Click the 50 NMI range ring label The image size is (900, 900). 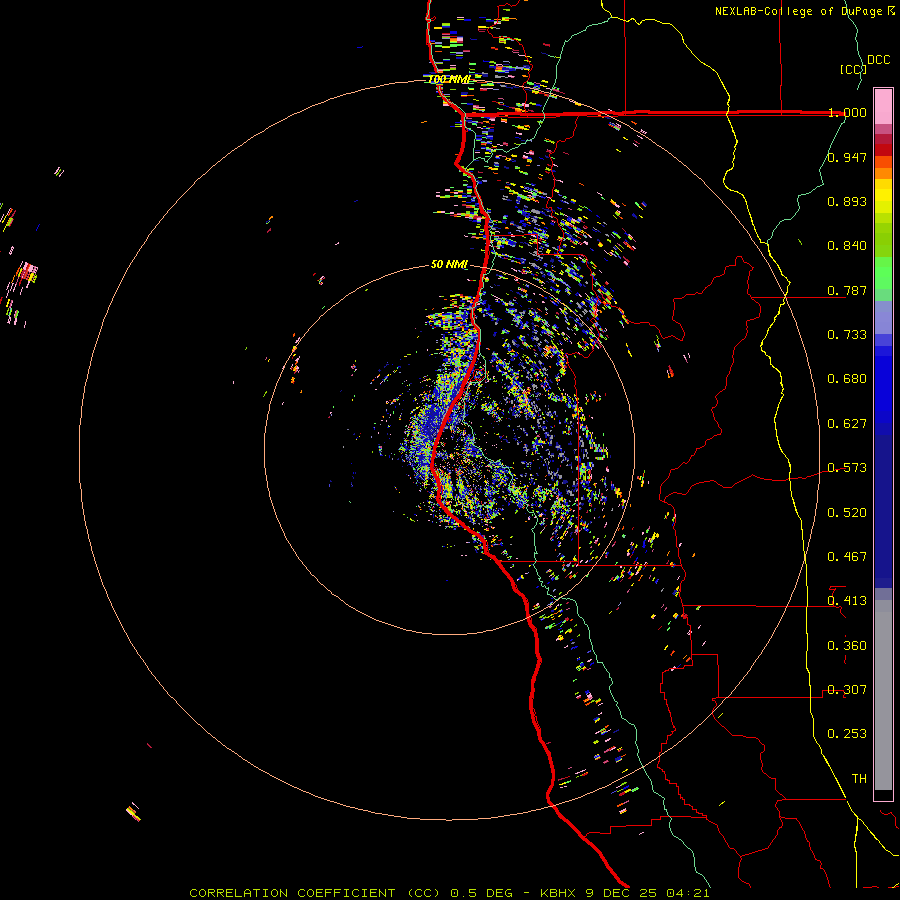(449, 264)
